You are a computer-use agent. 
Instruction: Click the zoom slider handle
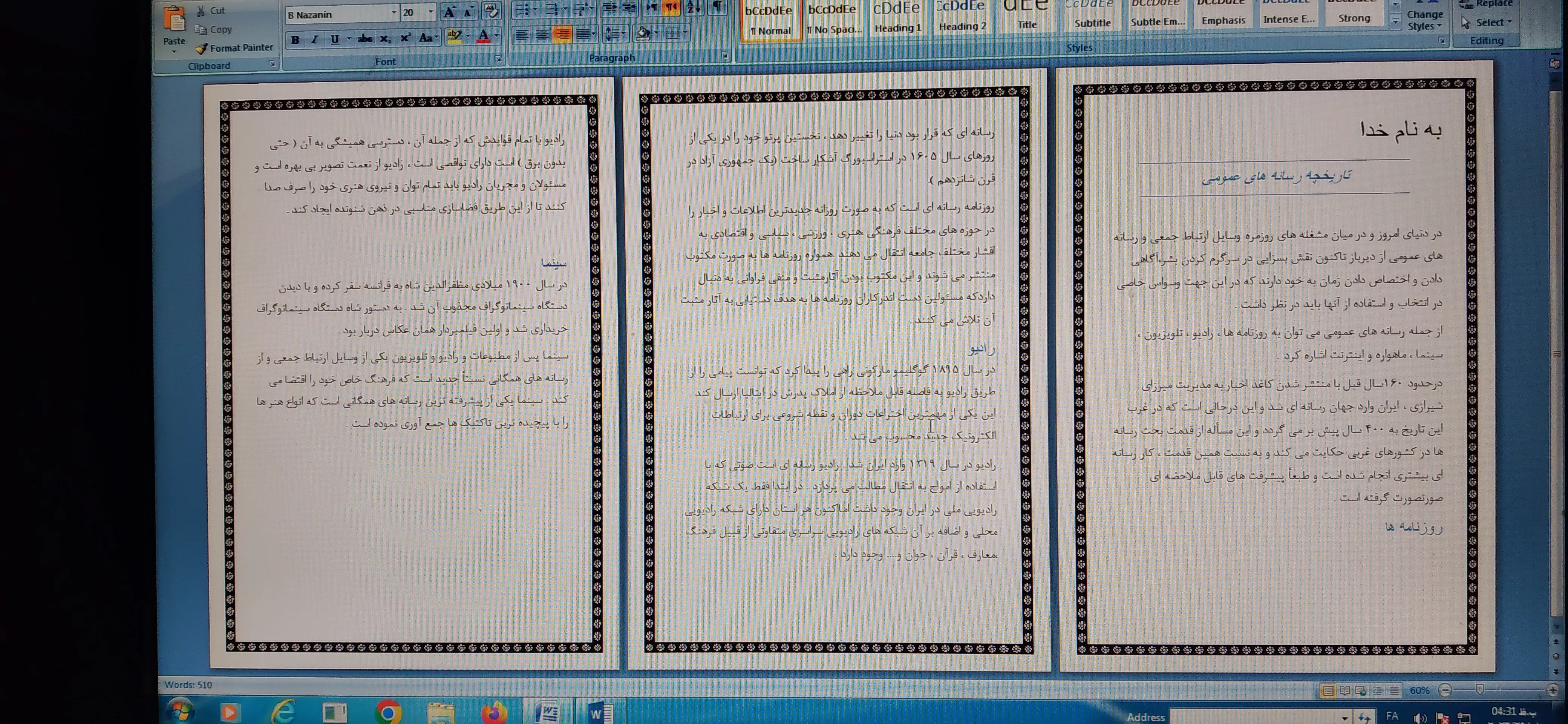coord(1480,689)
